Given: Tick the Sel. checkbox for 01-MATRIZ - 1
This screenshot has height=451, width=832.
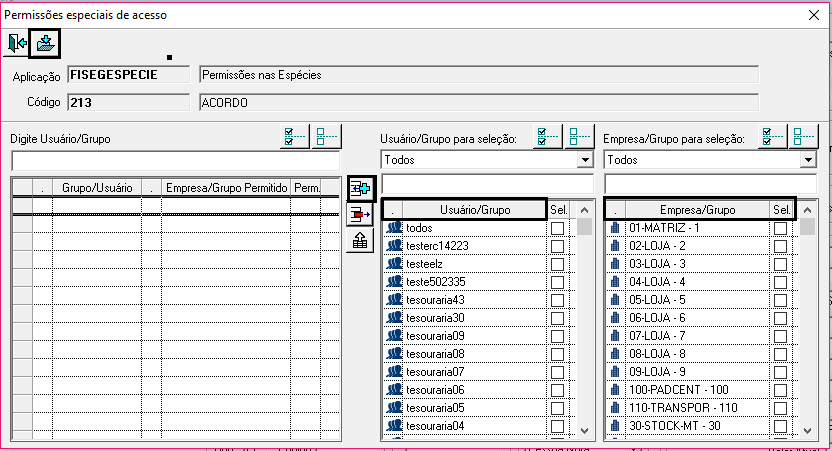Looking at the screenshot, I should tap(780, 228).
